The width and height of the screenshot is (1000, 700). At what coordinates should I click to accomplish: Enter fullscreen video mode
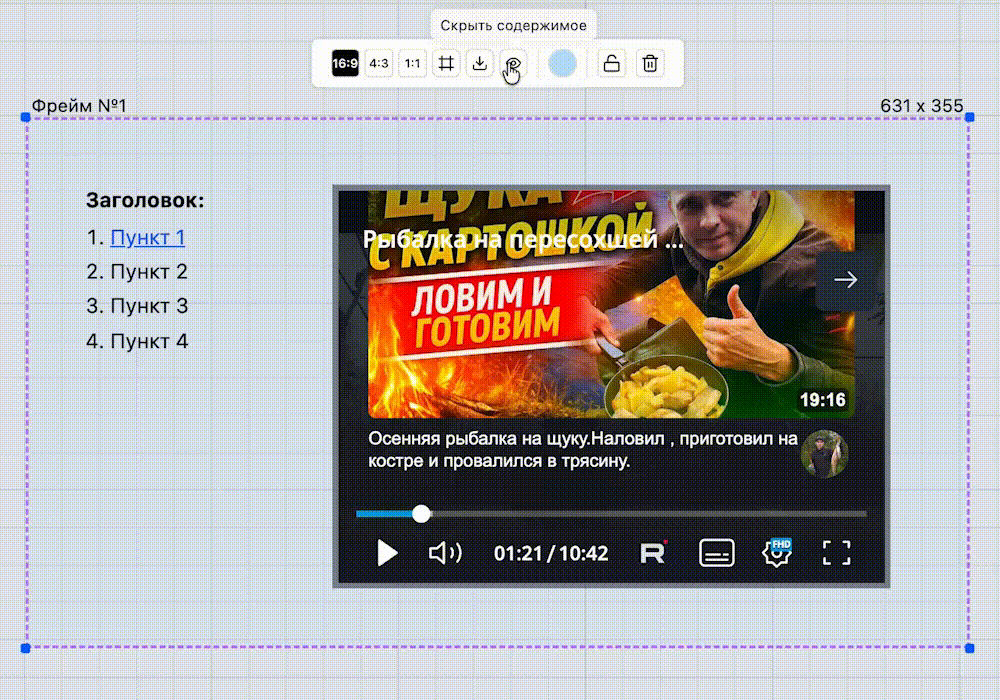click(836, 553)
